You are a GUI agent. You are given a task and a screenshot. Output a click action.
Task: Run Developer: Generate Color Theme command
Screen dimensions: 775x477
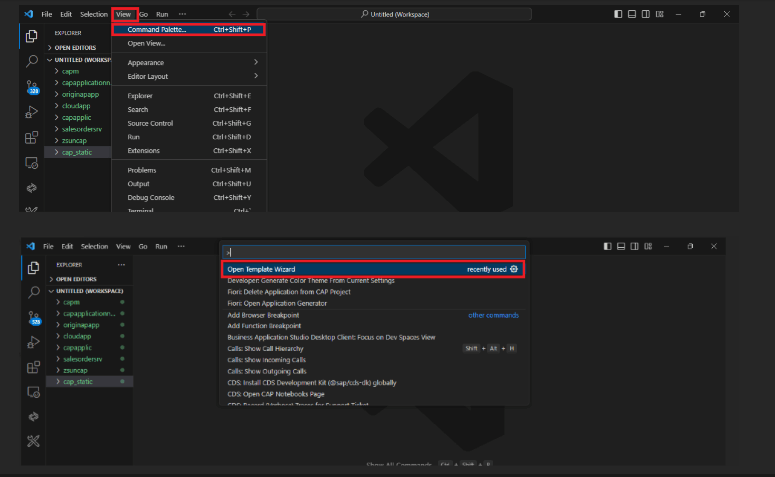(x=373, y=281)
